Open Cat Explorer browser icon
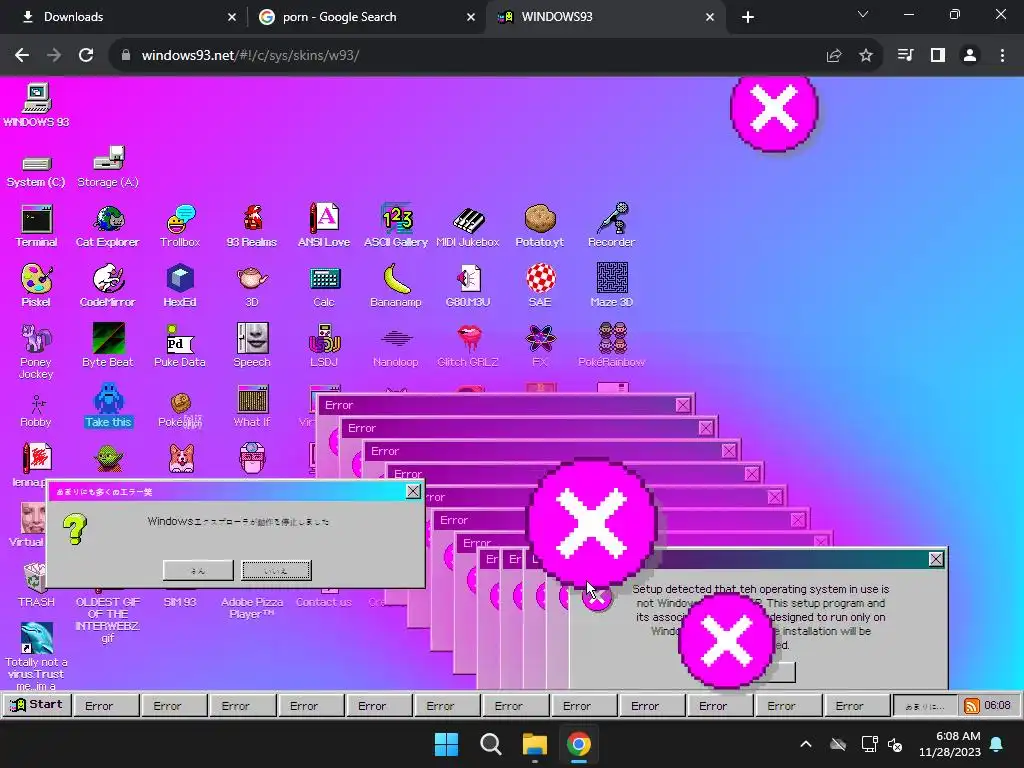This screenshot has height=768, width=1024. click(108, 226)
